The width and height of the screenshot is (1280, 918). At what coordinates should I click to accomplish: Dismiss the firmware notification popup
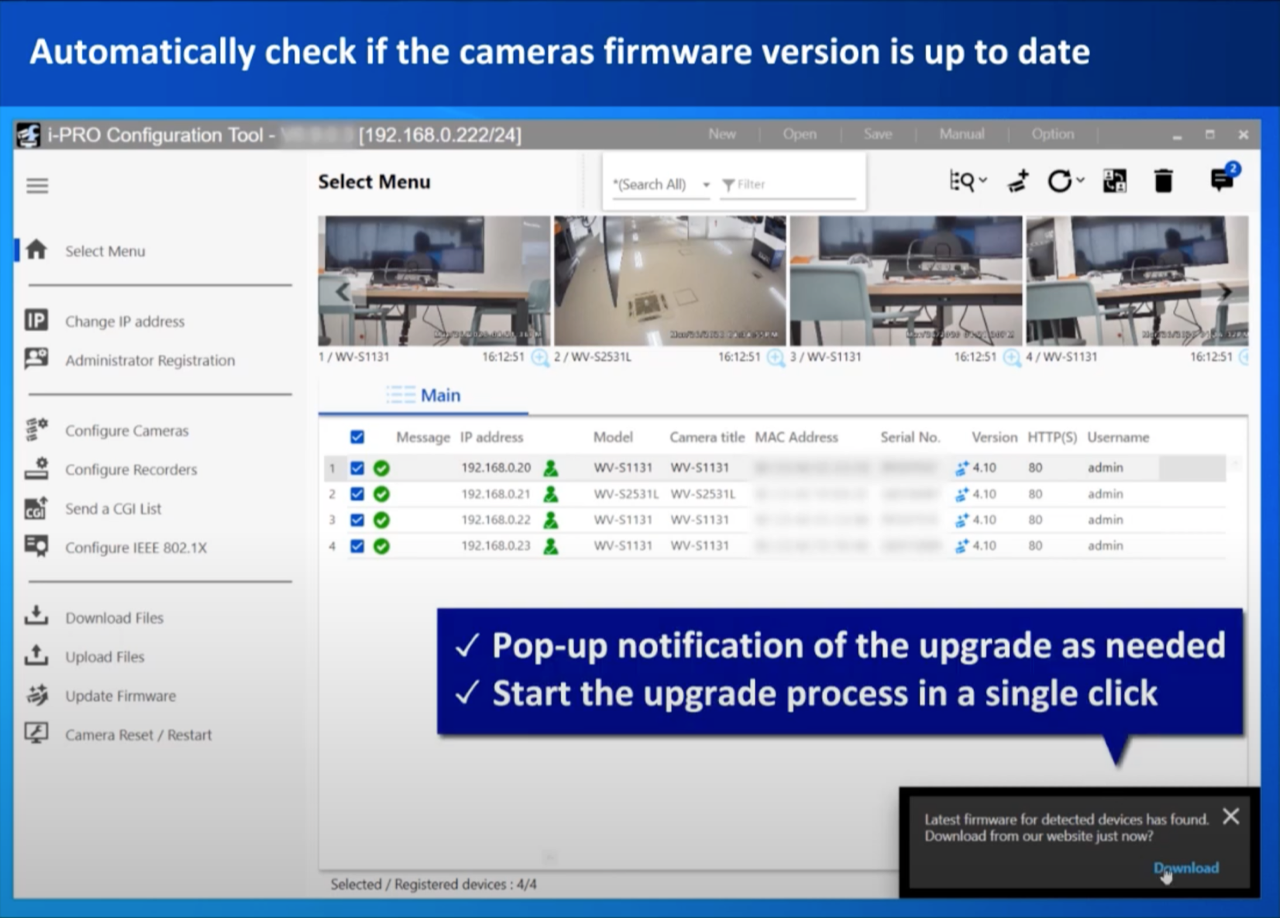(1231, 816)
